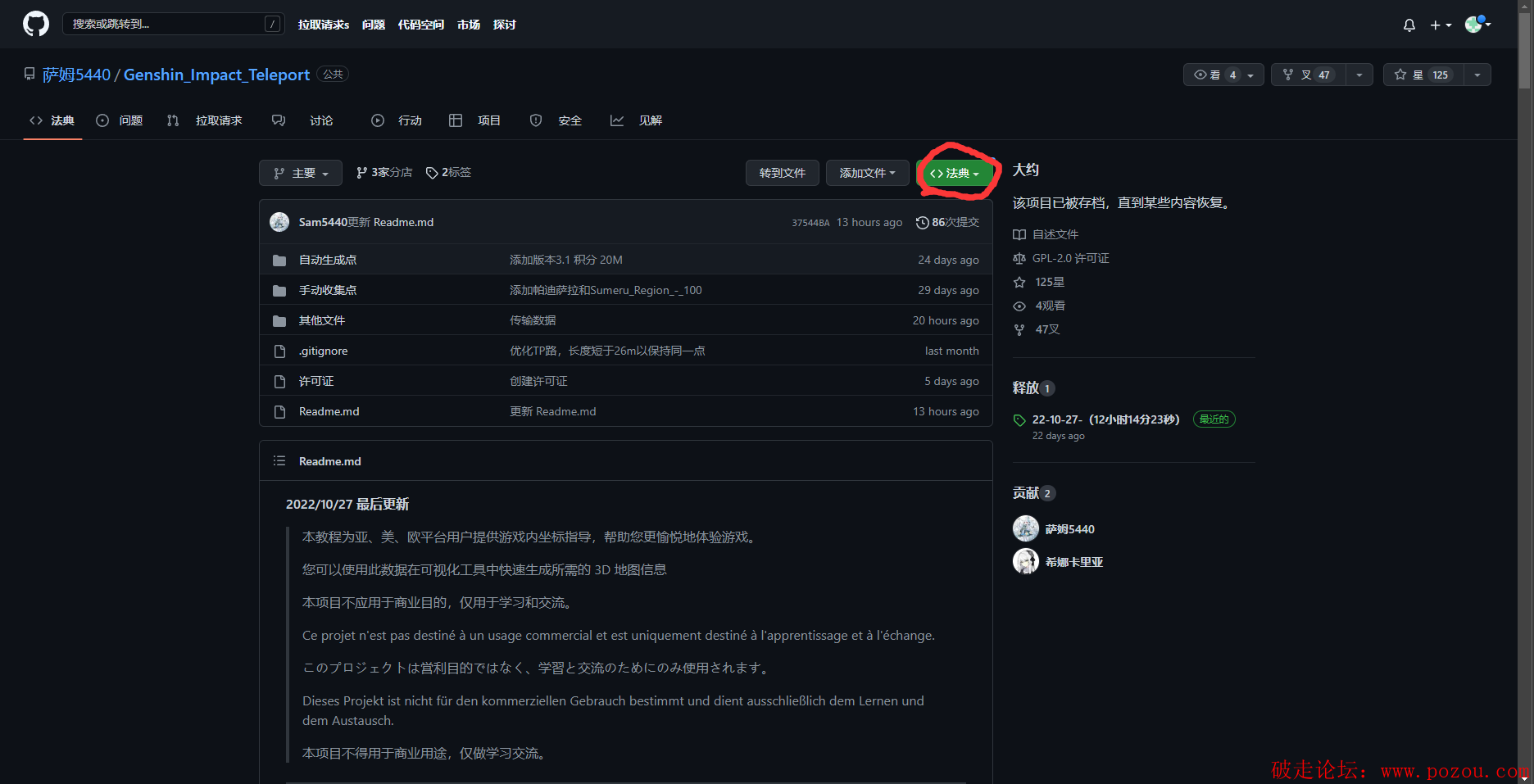The height and width of the screenshot is (784, 1534).
Task: Open the Readme outline list icon
Action: point(279,461)
